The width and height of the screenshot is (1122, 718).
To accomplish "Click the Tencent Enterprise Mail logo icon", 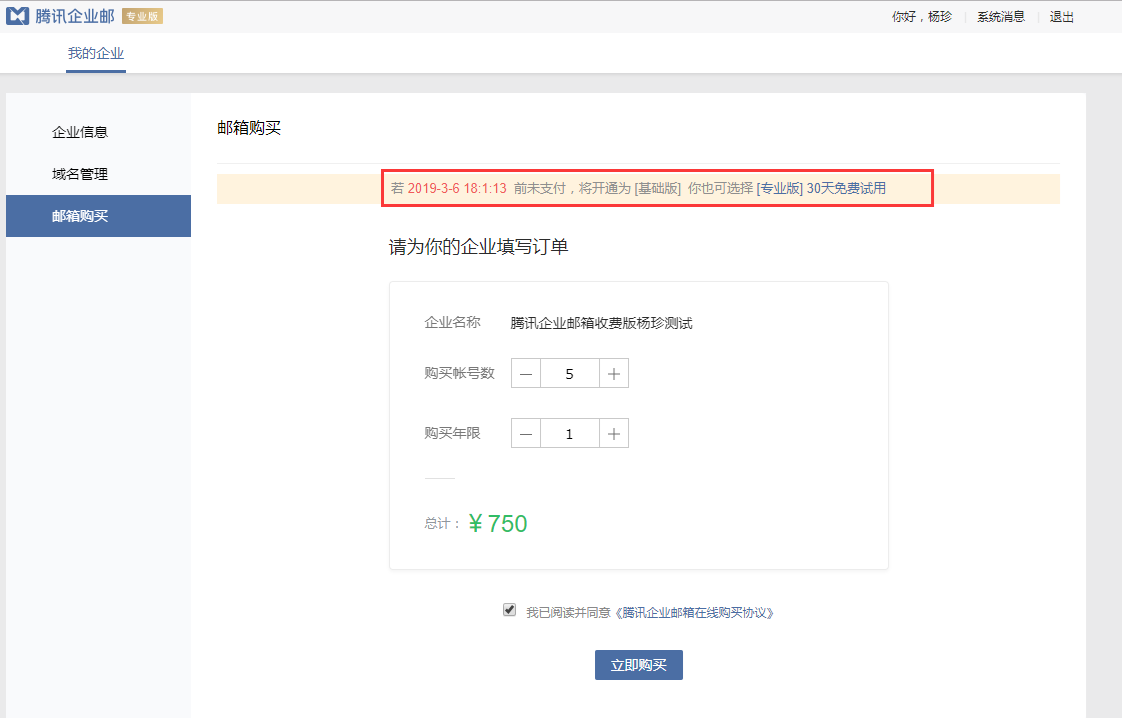I will [17, 16].
